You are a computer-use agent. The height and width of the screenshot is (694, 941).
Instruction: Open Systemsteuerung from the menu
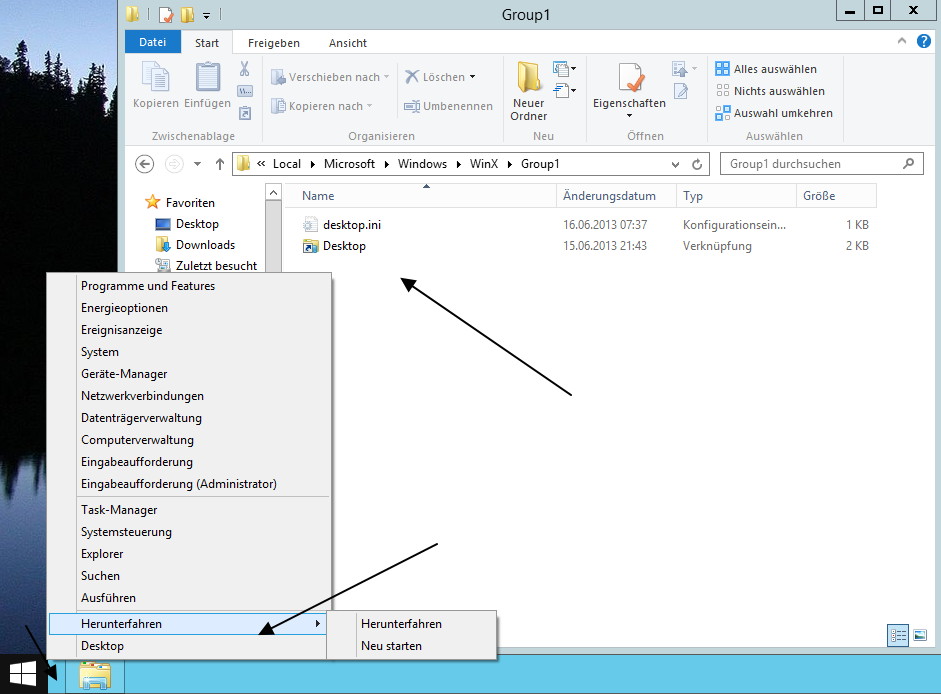point(188,532)
